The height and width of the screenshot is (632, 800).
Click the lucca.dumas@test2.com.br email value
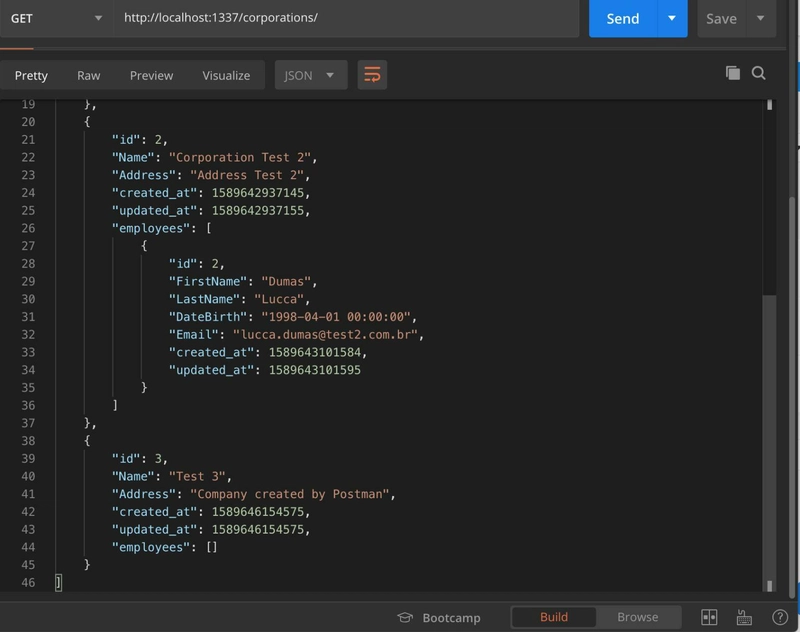coord(325,335)
